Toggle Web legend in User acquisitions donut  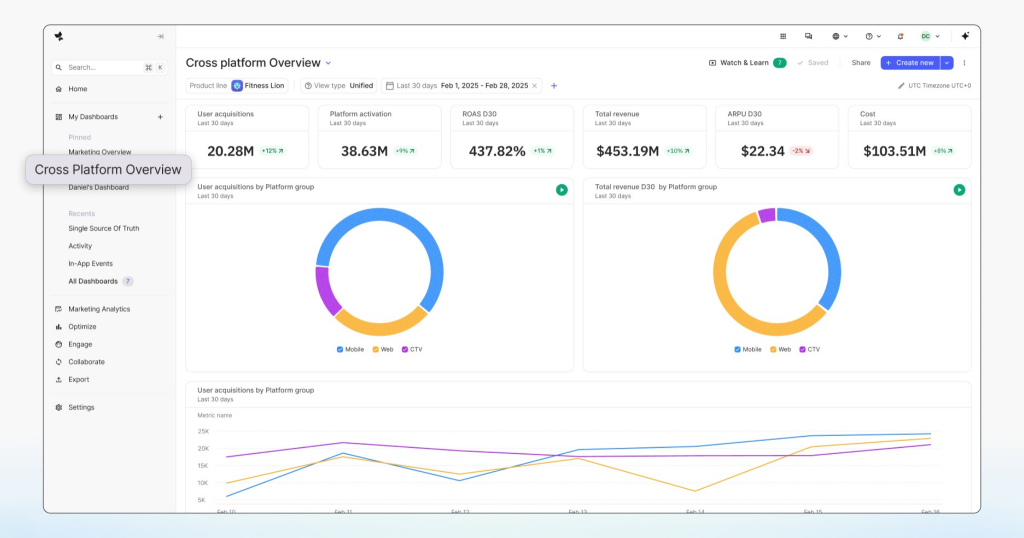click(x=383, y=349)
